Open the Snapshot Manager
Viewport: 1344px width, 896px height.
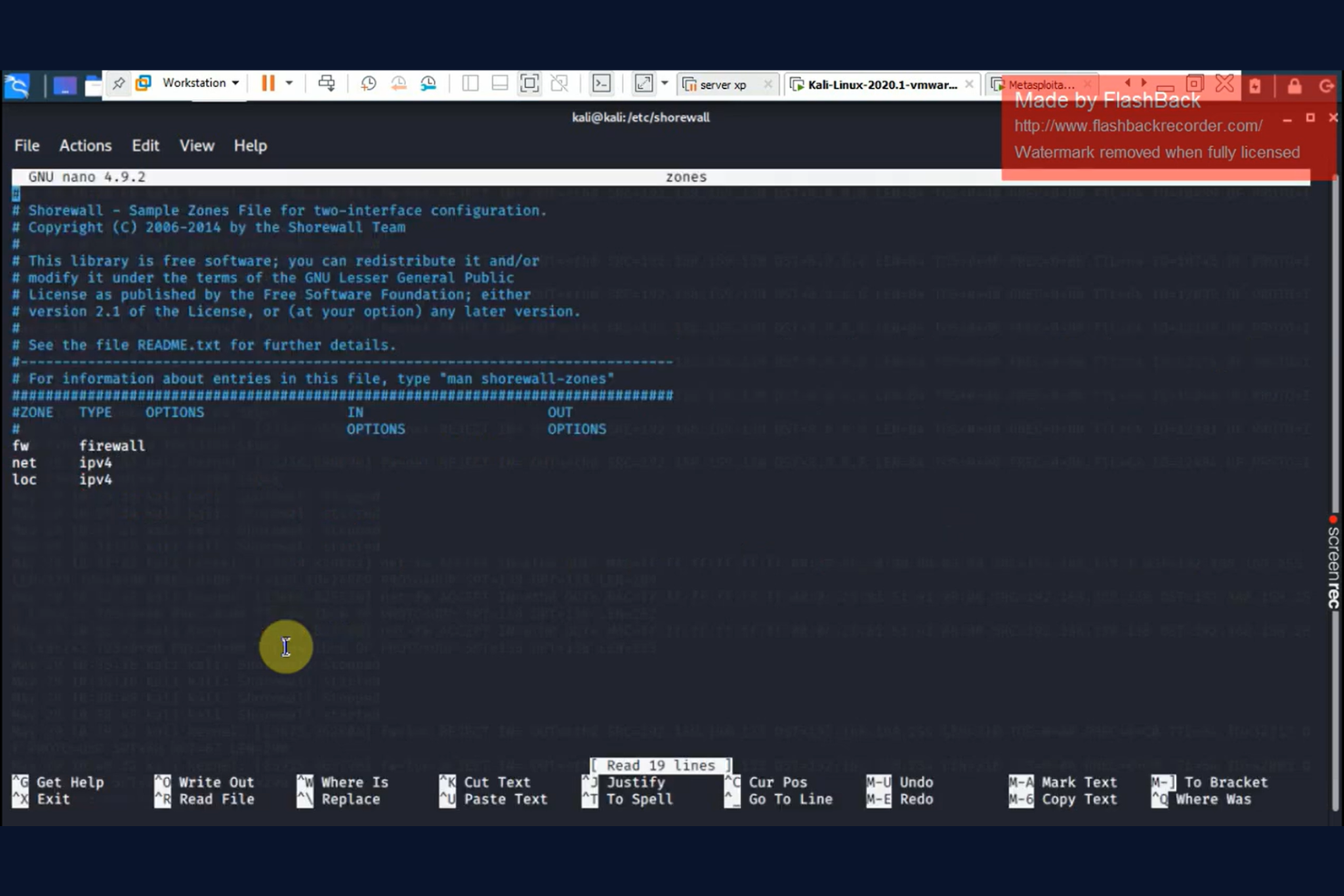point(427,84)
